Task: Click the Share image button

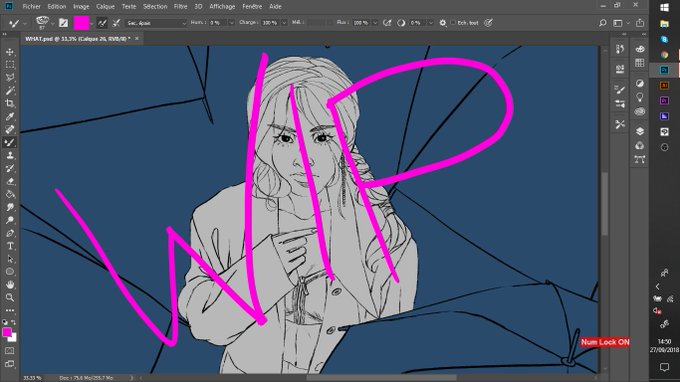Action: pos(640,23)
